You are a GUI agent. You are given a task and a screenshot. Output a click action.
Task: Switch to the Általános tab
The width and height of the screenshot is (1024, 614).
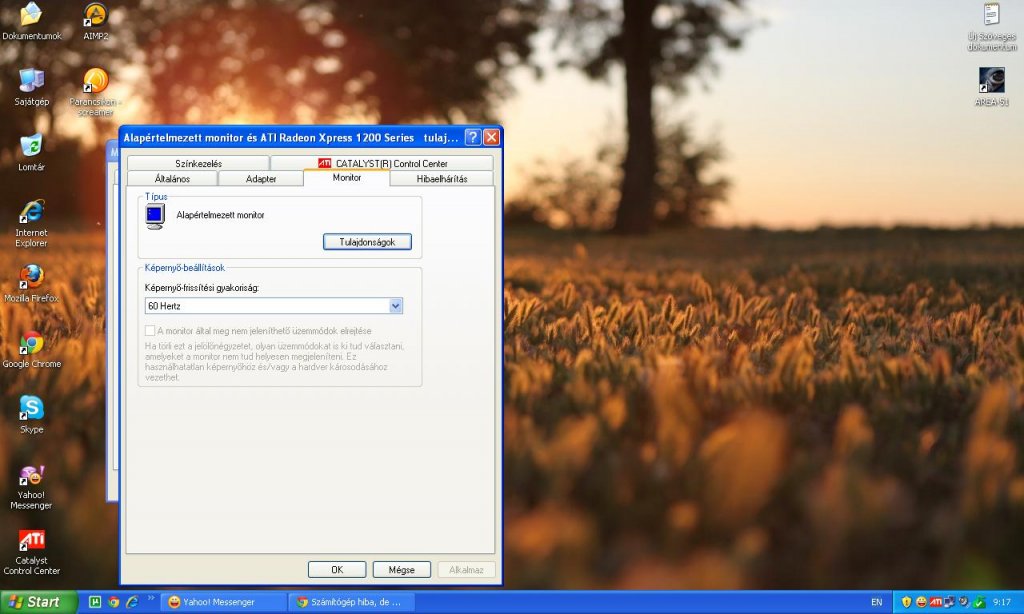pyautogui.click(x=172, y=178)
